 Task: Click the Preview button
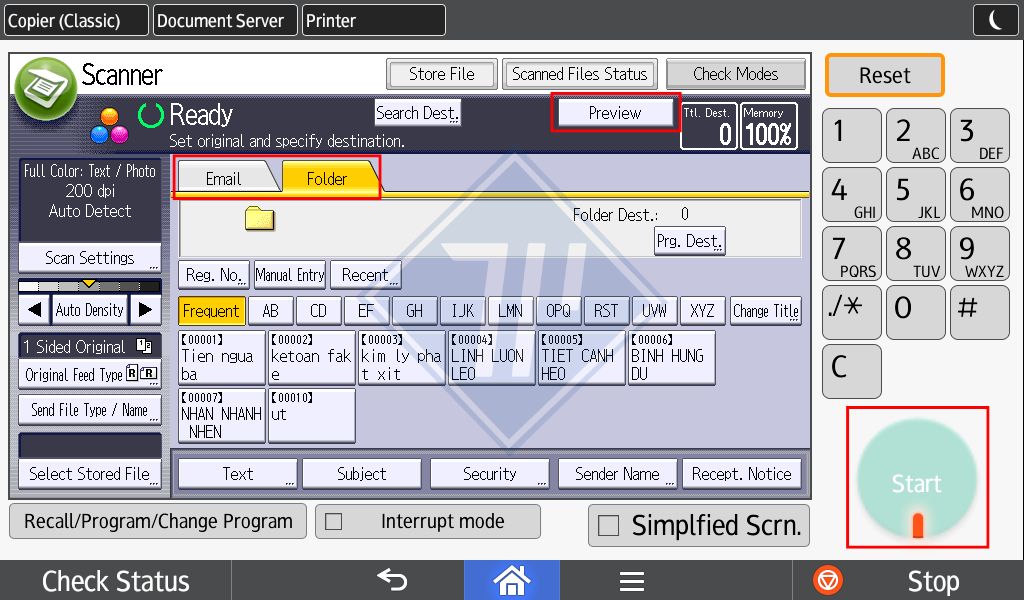pyautogui.click(x=615, y=113)
